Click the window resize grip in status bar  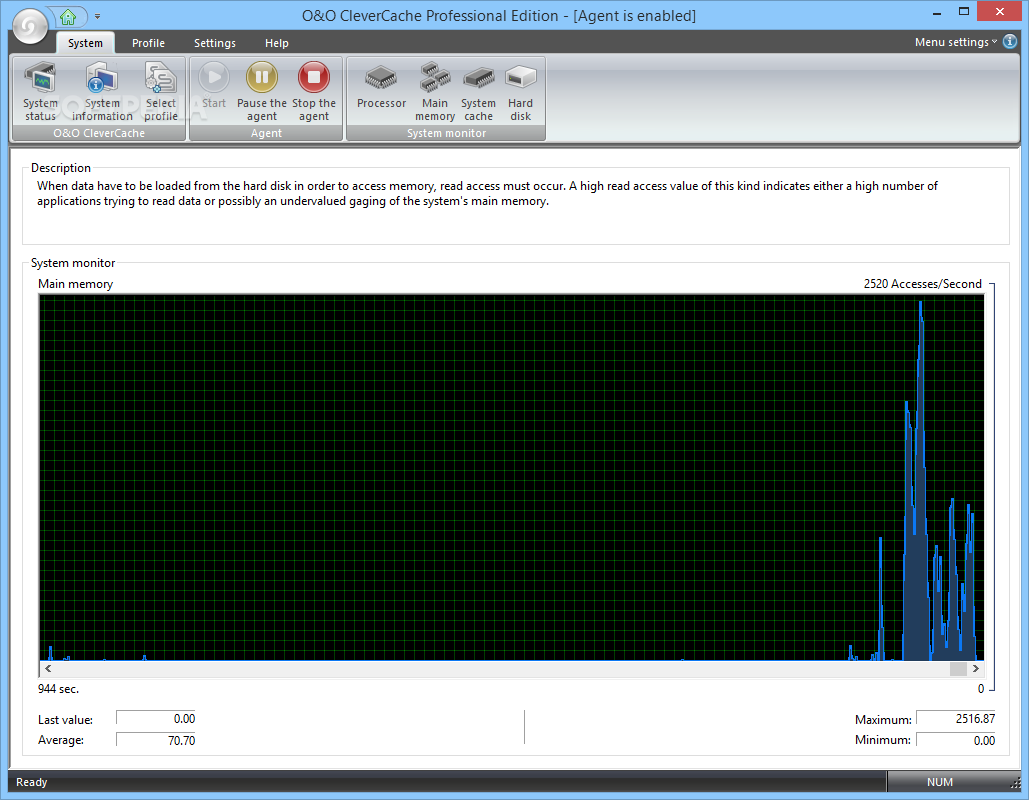[x=1015, y=784]
